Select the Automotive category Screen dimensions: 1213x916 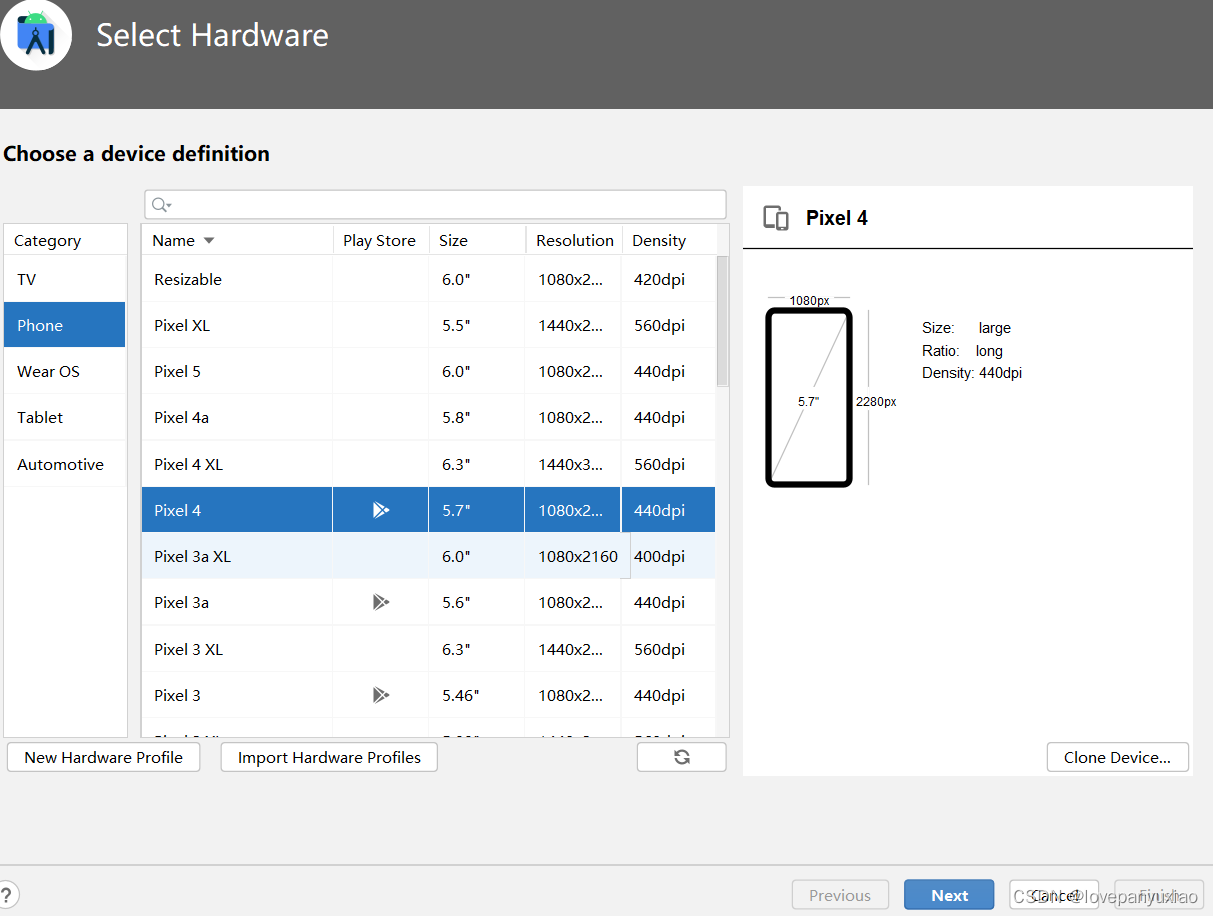65,464
